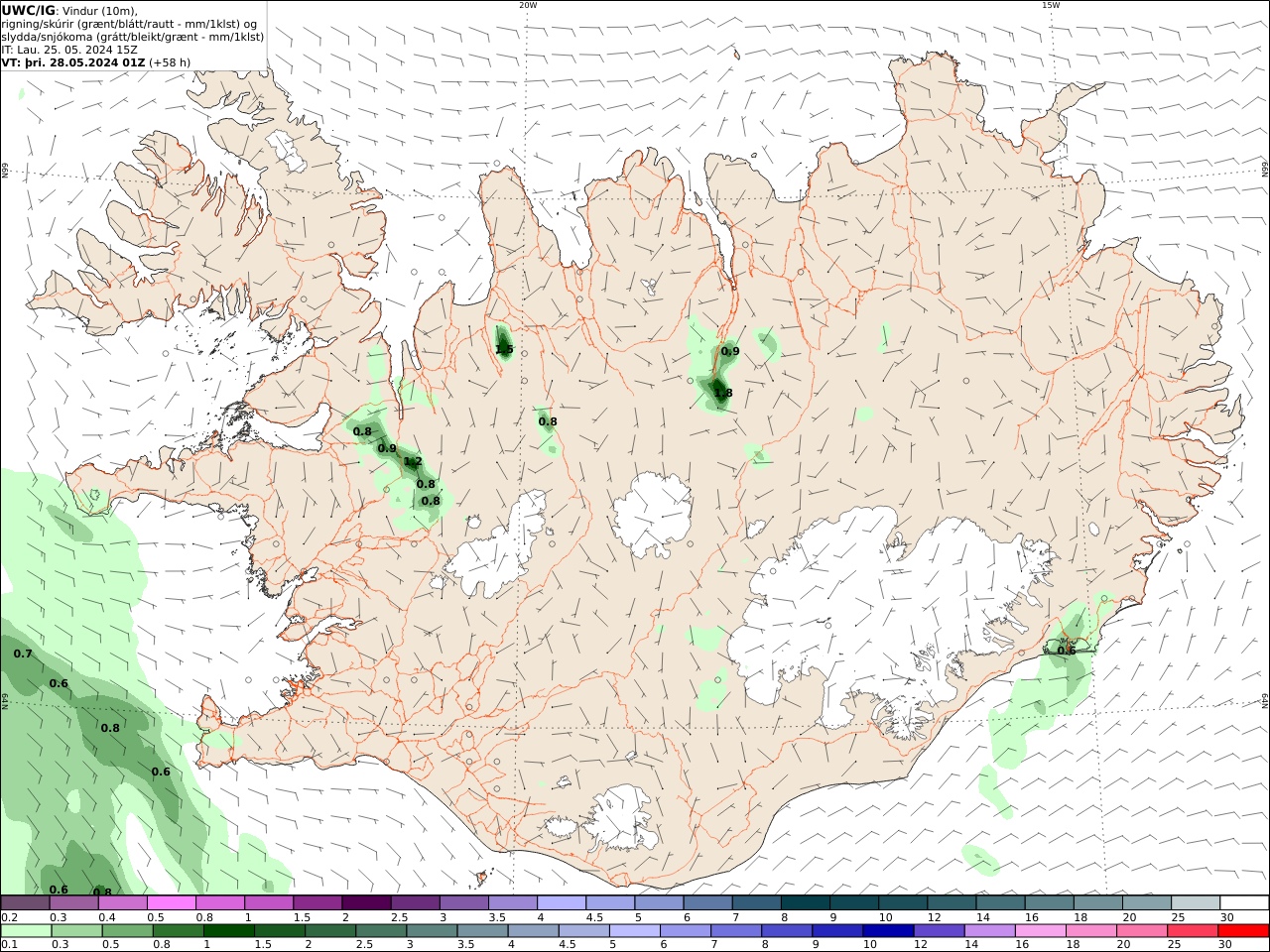Click the round white Hofsjökull glacier in central Iceland
Viewport: 1270px width, 952px height.
tap(652, 516)
